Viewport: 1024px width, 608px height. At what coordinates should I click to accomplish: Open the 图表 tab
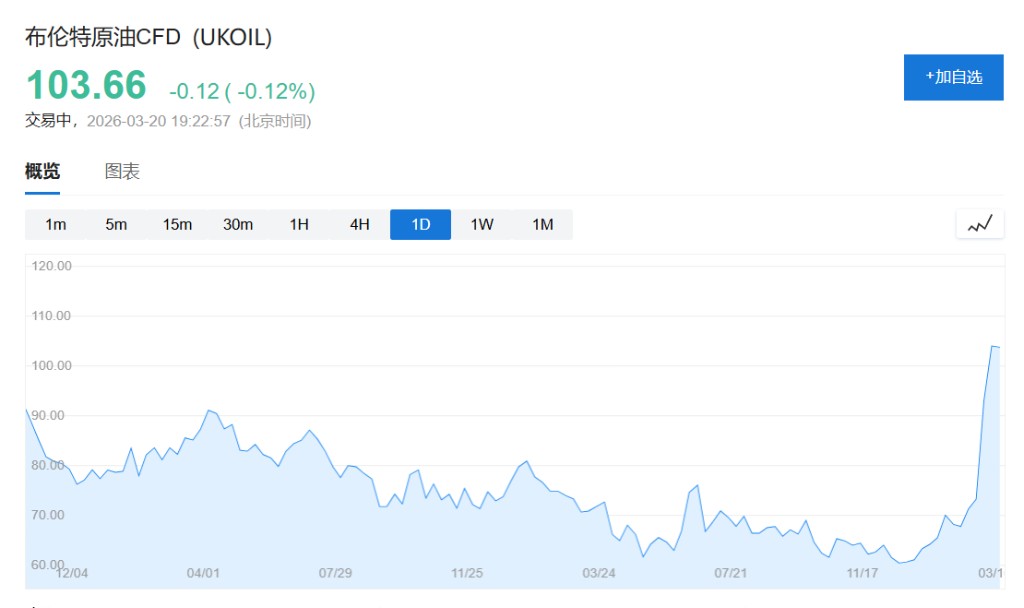coord(122,171)
